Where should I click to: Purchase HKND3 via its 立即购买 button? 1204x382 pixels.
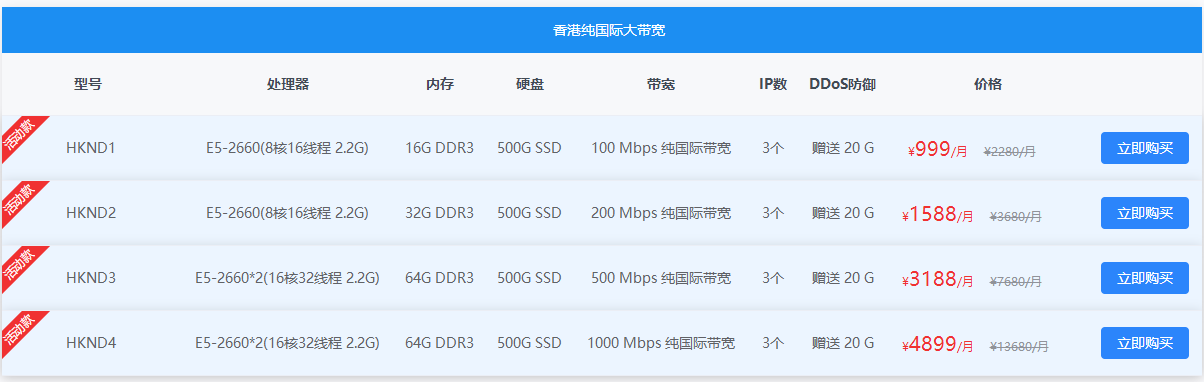point(1144,278)
